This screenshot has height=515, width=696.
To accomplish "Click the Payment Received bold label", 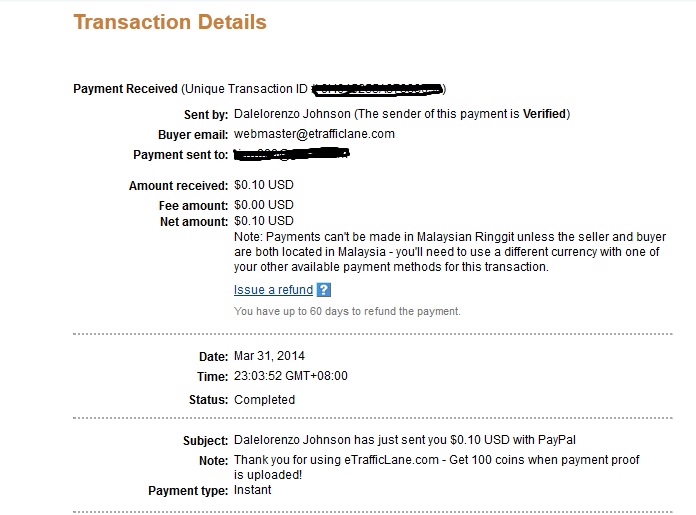I will (126, 89).
